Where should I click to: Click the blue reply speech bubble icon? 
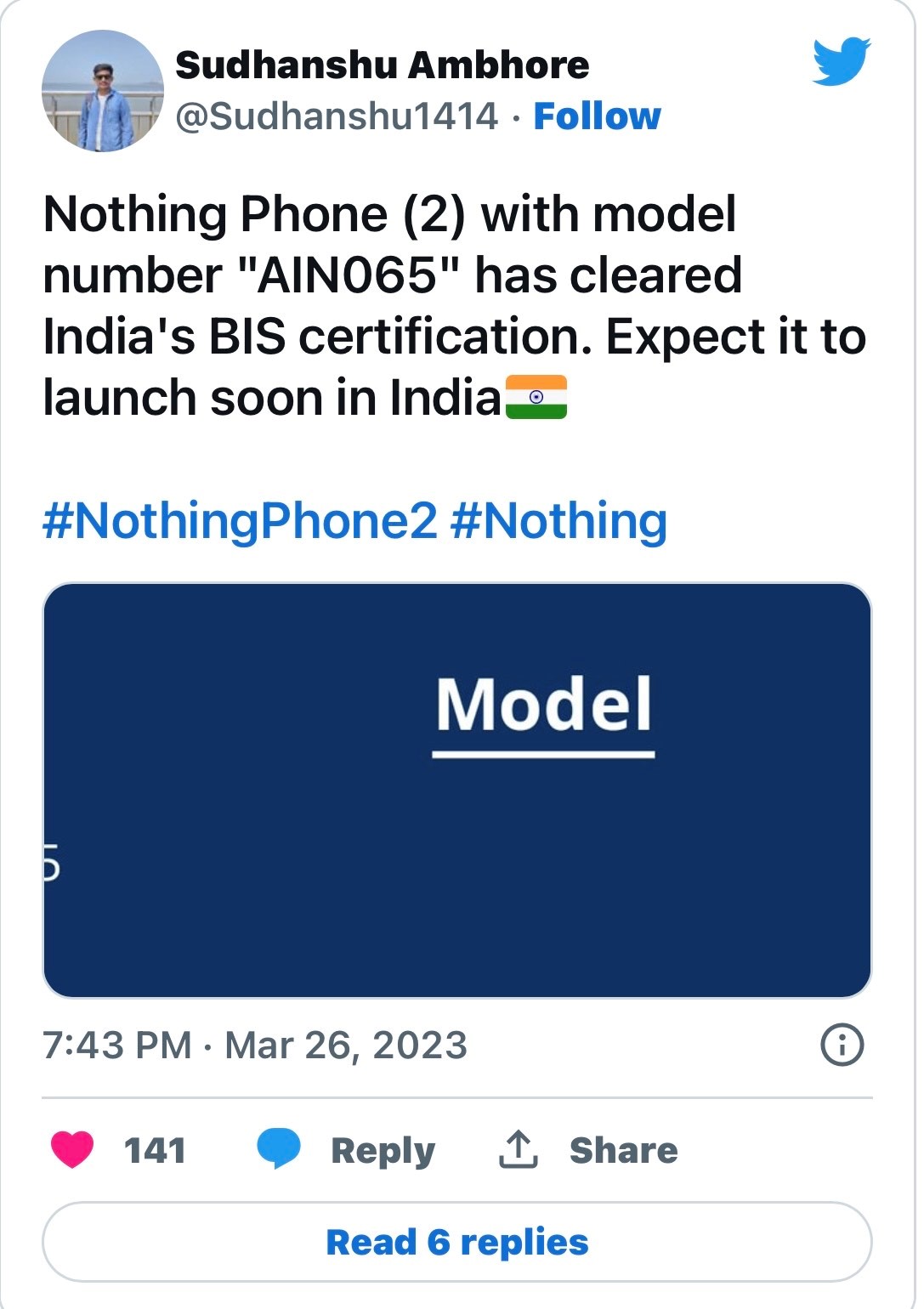(279, 1148)
